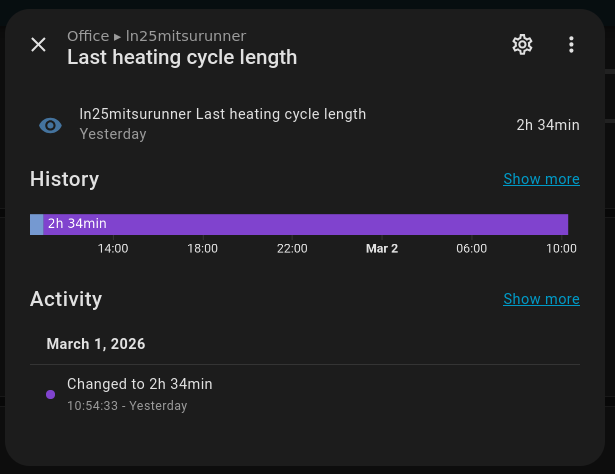Select the 'Changed to 2h 34min' entry
The height and width of the screenshot is (474, 615).
tap(140, 384)
